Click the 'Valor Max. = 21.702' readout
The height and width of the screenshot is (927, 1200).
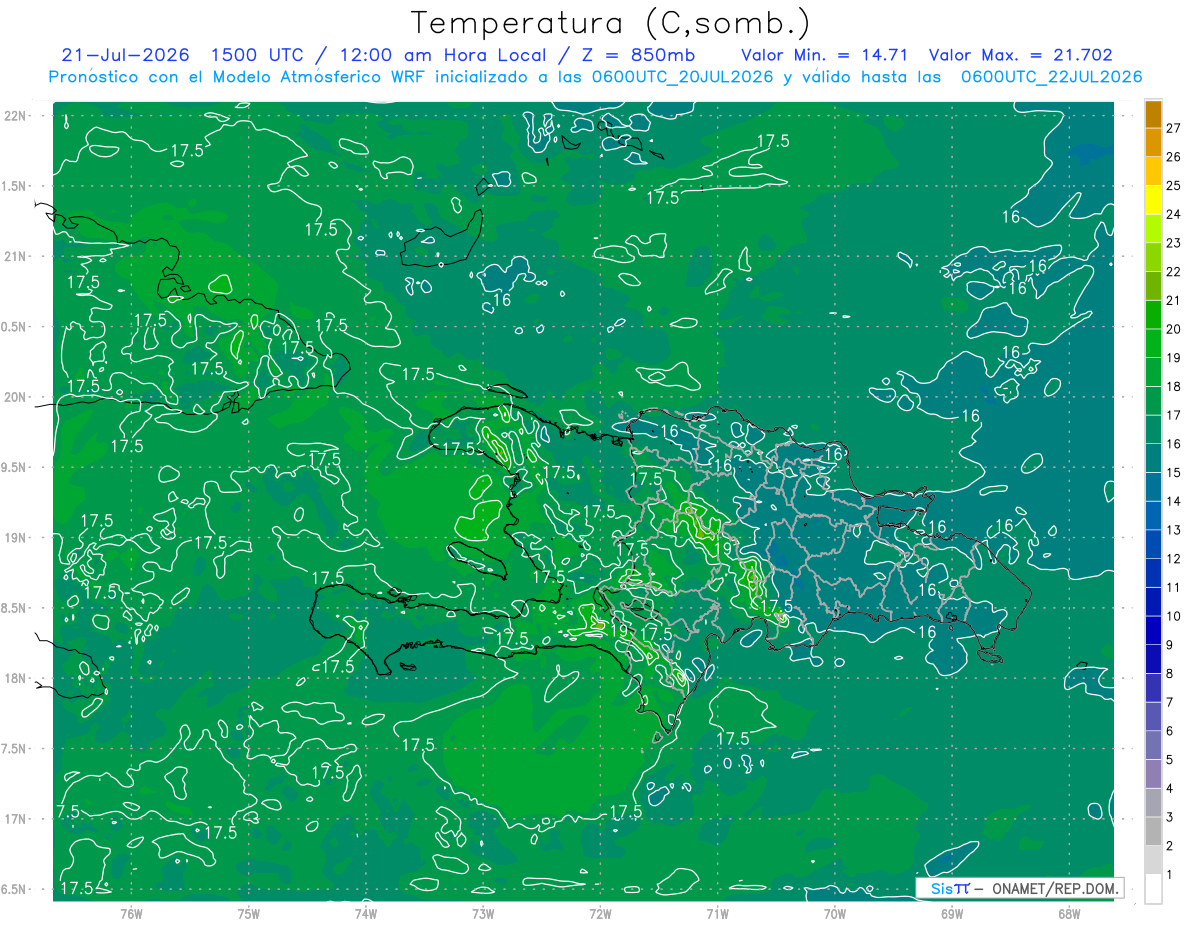(x=1020, y=55)
